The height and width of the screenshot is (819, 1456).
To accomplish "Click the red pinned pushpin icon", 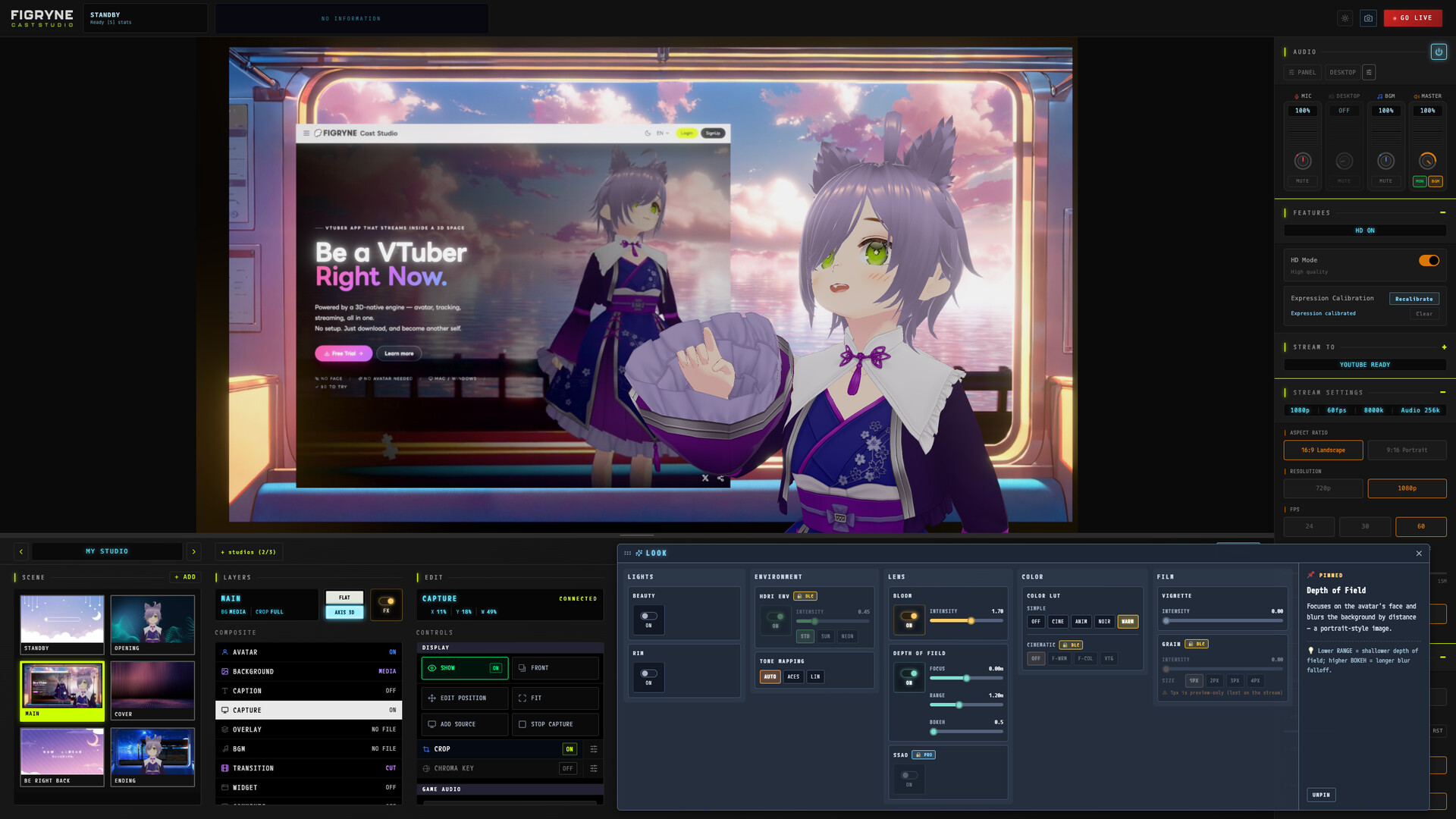I will tap(1311, 575).
